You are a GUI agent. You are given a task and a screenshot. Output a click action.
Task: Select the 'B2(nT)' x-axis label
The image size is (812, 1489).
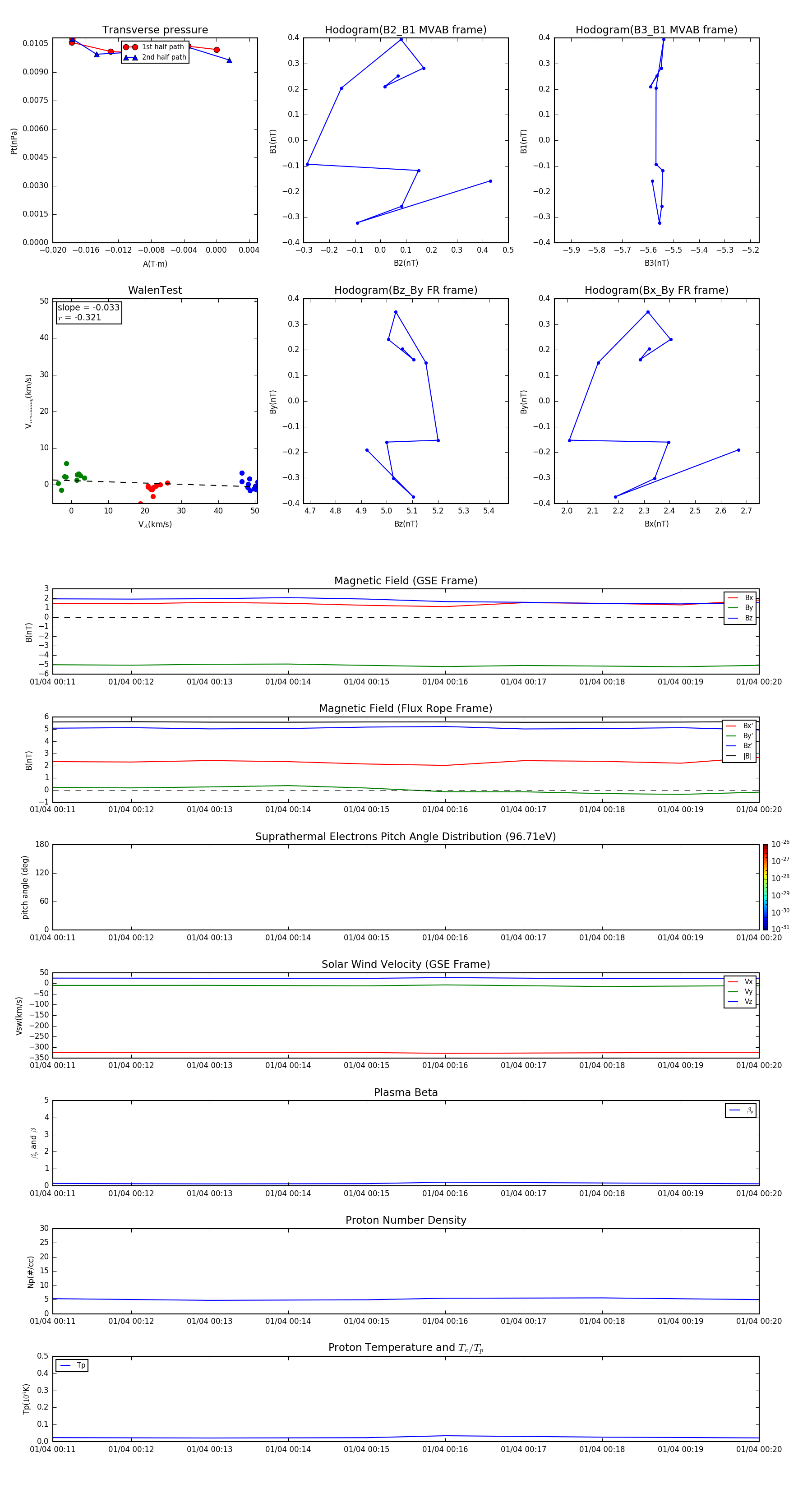[x=406, y=263]
